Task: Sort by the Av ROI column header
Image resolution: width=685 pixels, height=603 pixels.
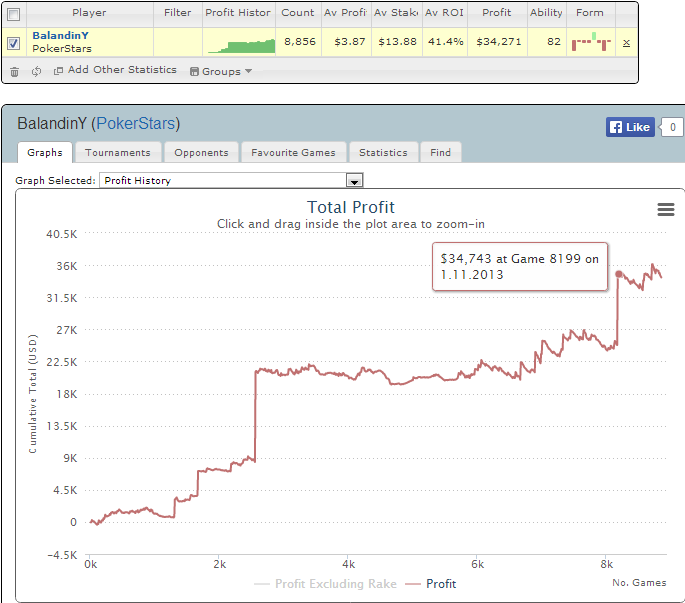Action: tap(445, 13)
